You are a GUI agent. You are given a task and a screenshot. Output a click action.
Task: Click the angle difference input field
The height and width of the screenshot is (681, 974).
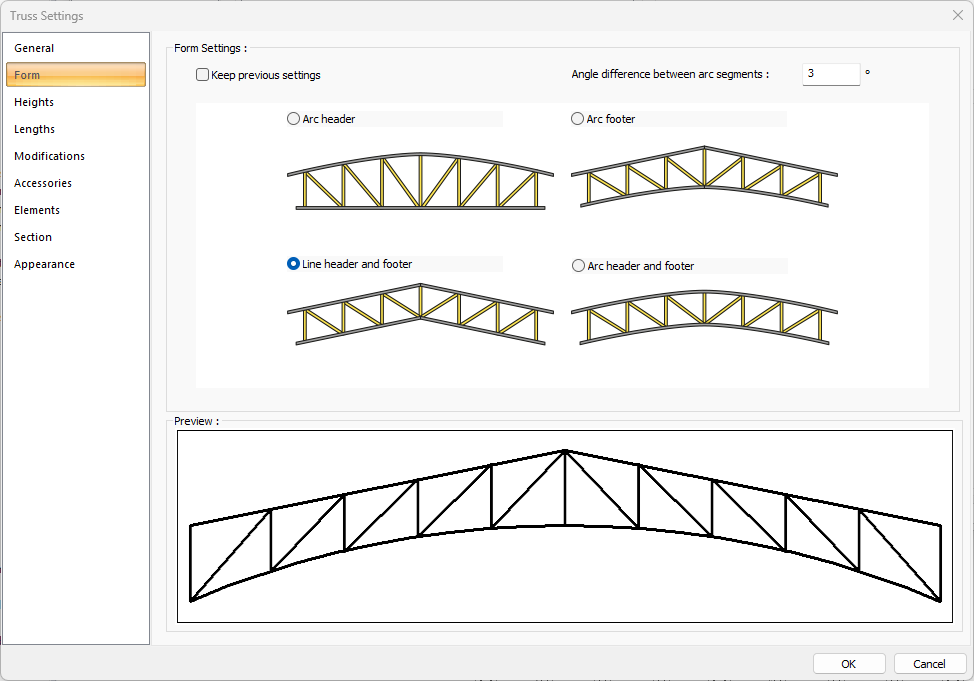(830, 74)
